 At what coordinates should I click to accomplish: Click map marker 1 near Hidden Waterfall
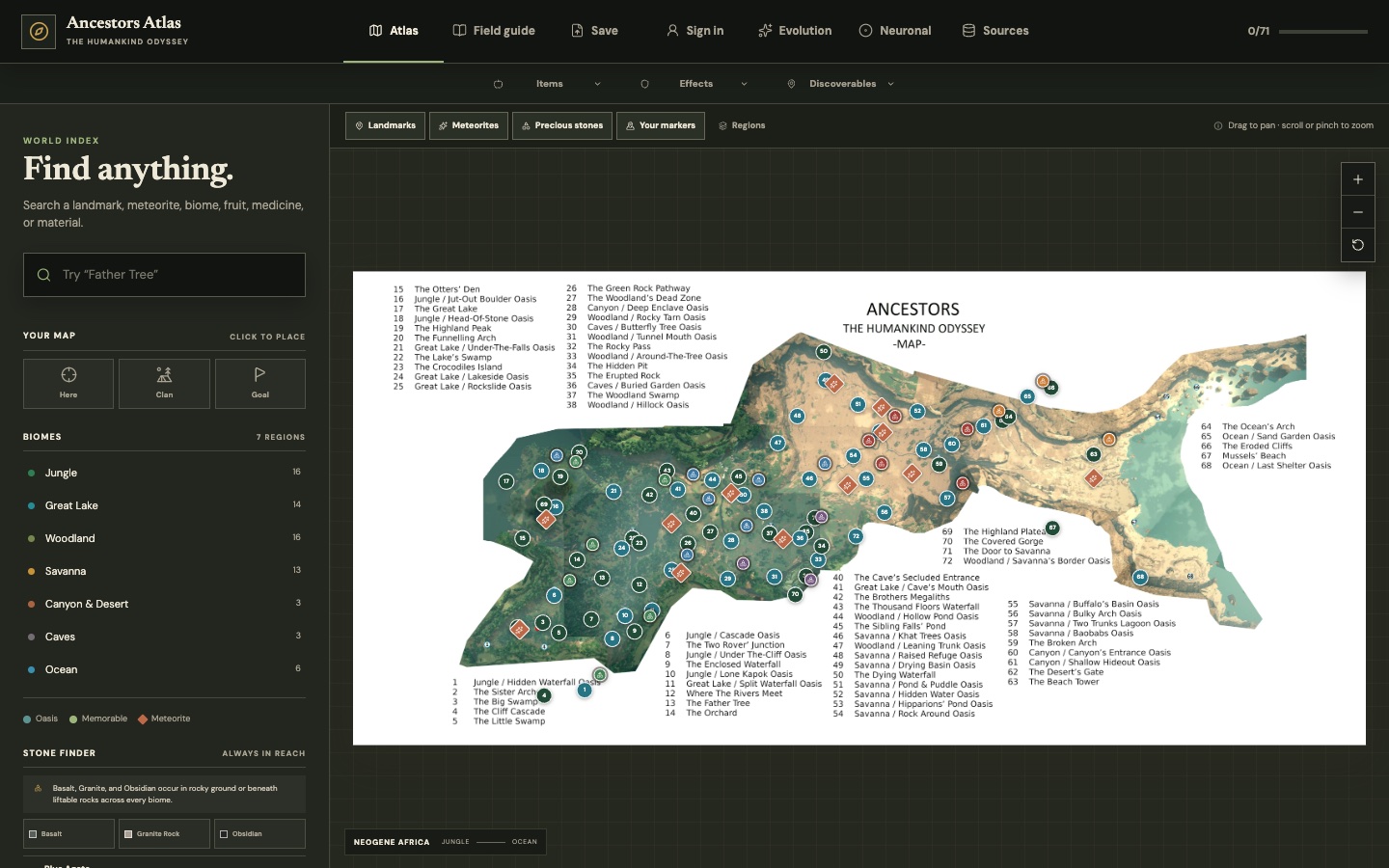pyautogui.click(x=584, y=690)
